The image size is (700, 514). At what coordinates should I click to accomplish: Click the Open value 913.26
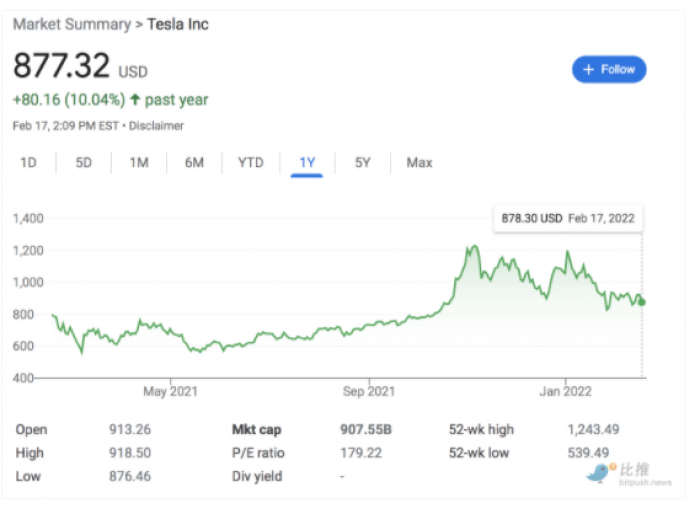(x=130, y=430)
